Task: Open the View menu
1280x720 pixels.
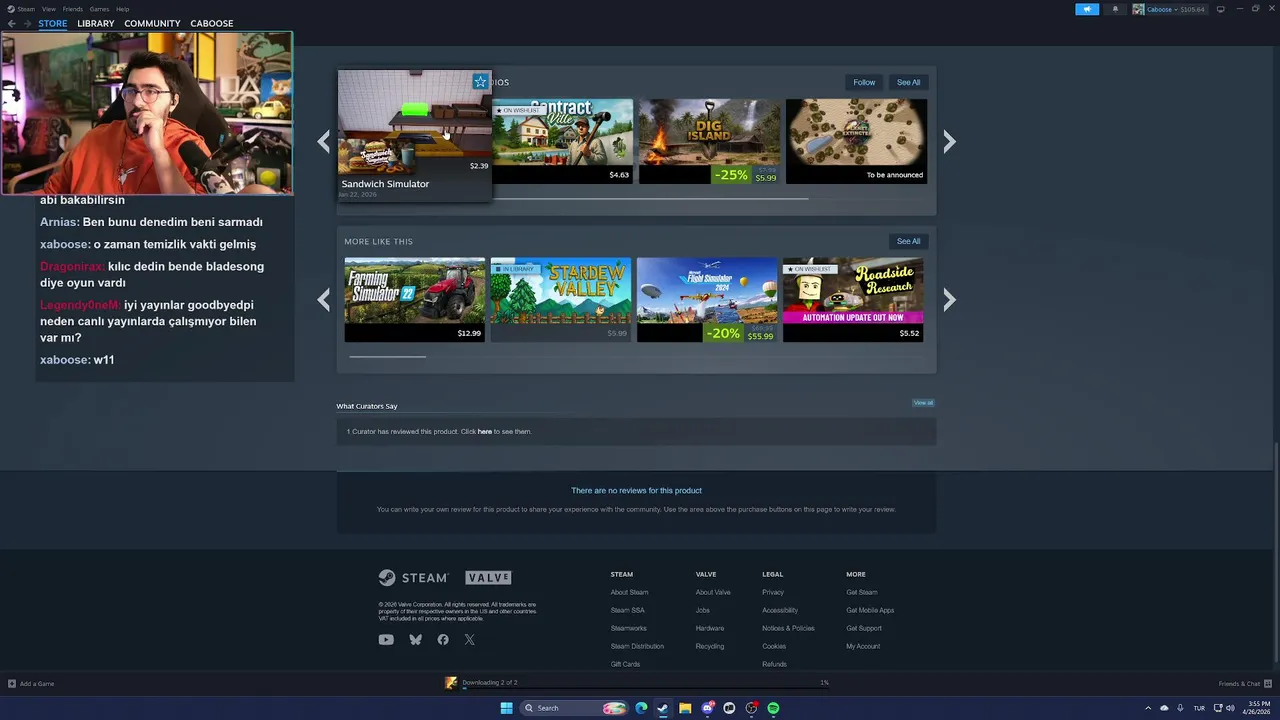Action: click(x=48, y=9)
